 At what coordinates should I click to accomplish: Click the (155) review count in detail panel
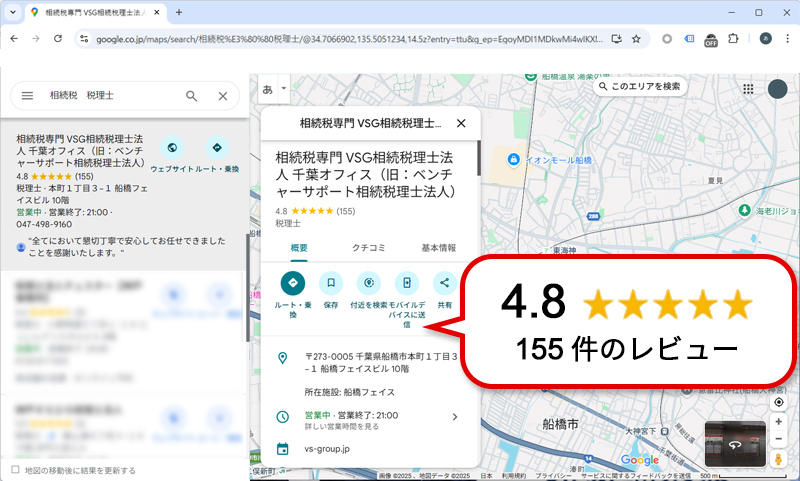click(x=345, y=211)
